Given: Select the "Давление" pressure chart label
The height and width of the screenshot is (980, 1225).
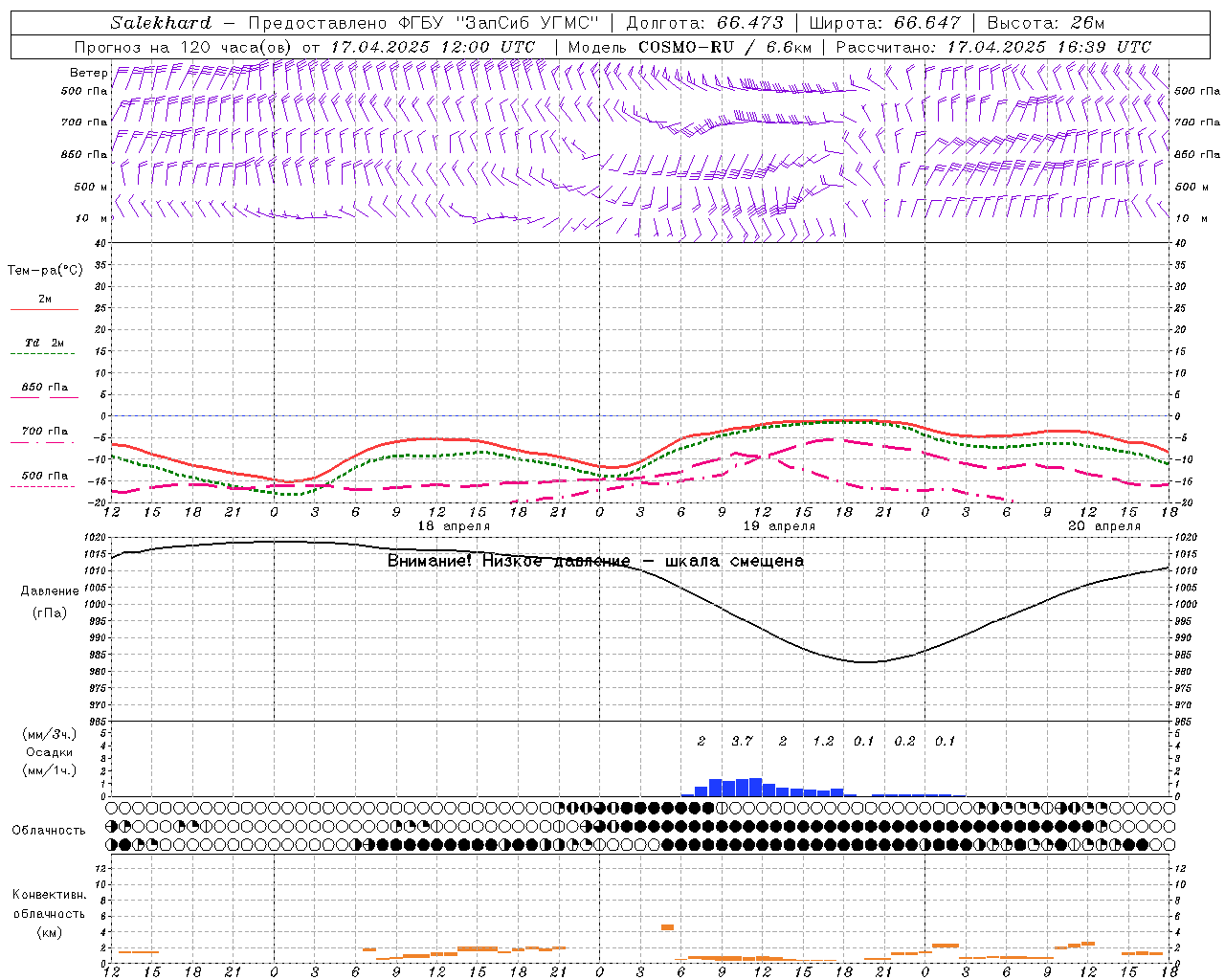Looking at the screenshot, I should [50, 591].
